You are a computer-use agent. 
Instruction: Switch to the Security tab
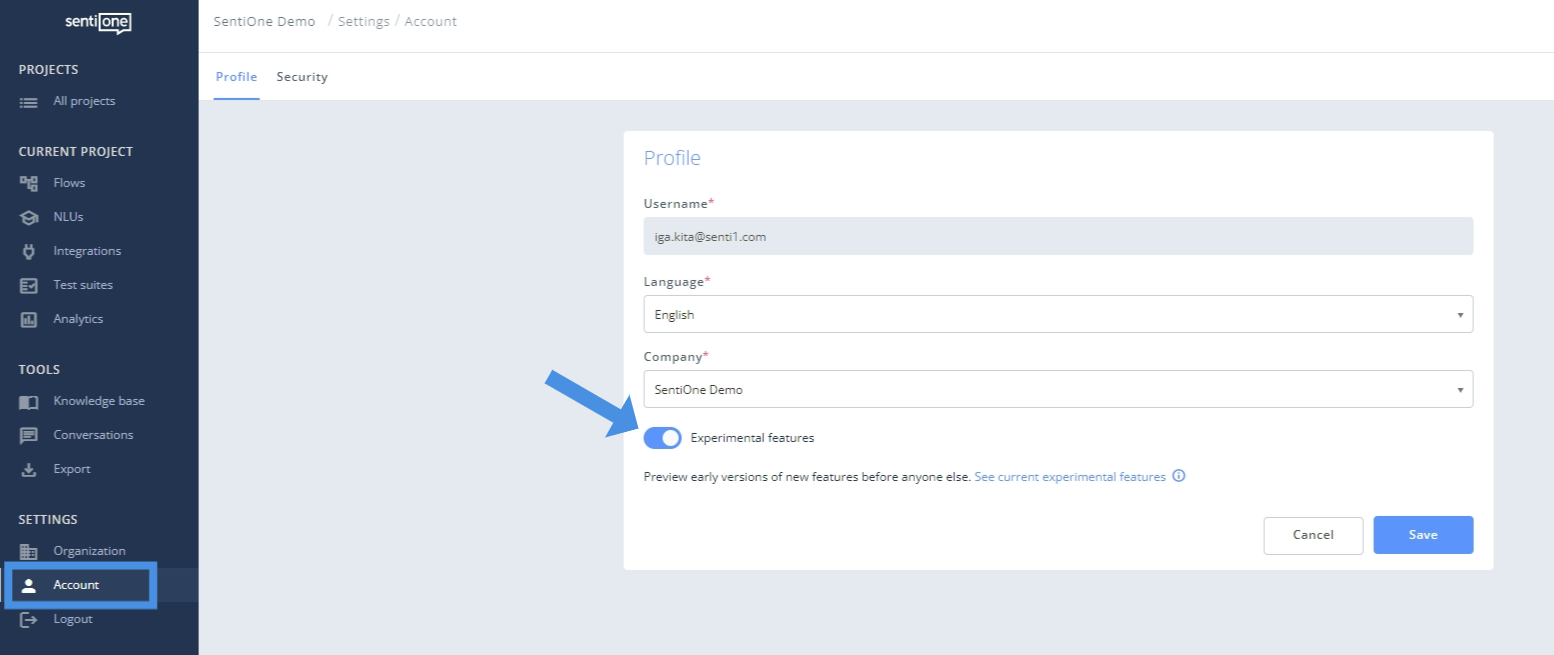point(302,77)
